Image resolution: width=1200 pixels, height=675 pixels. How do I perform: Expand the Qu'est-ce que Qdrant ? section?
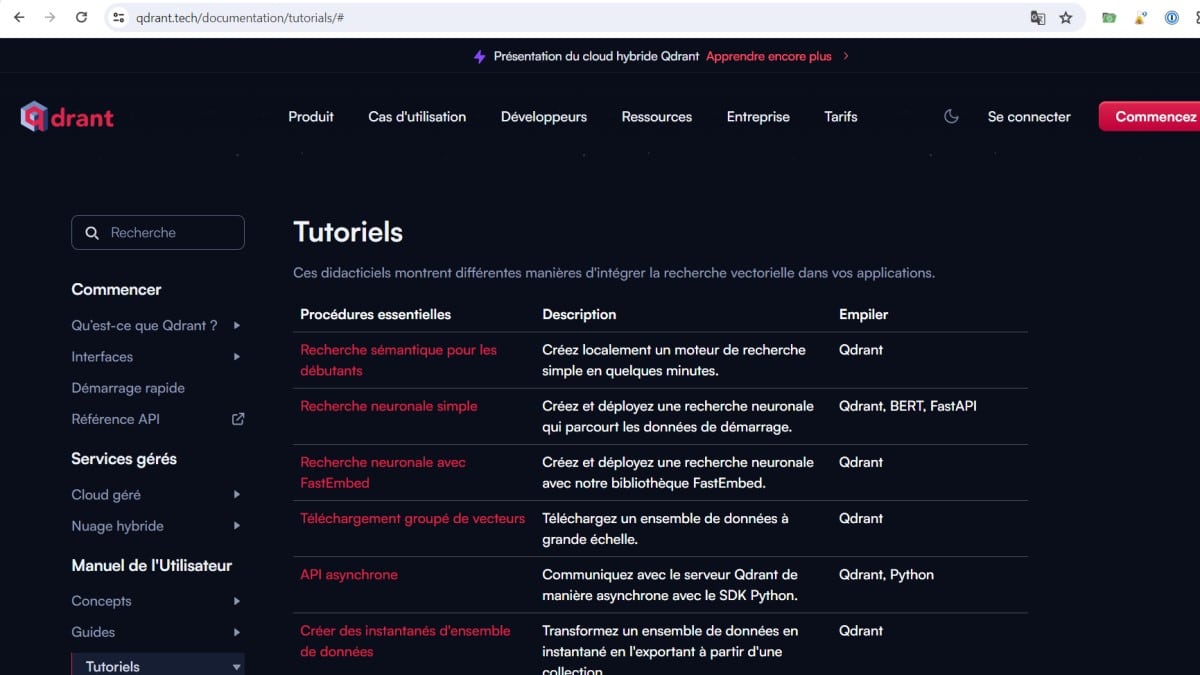tap(237, 326)
